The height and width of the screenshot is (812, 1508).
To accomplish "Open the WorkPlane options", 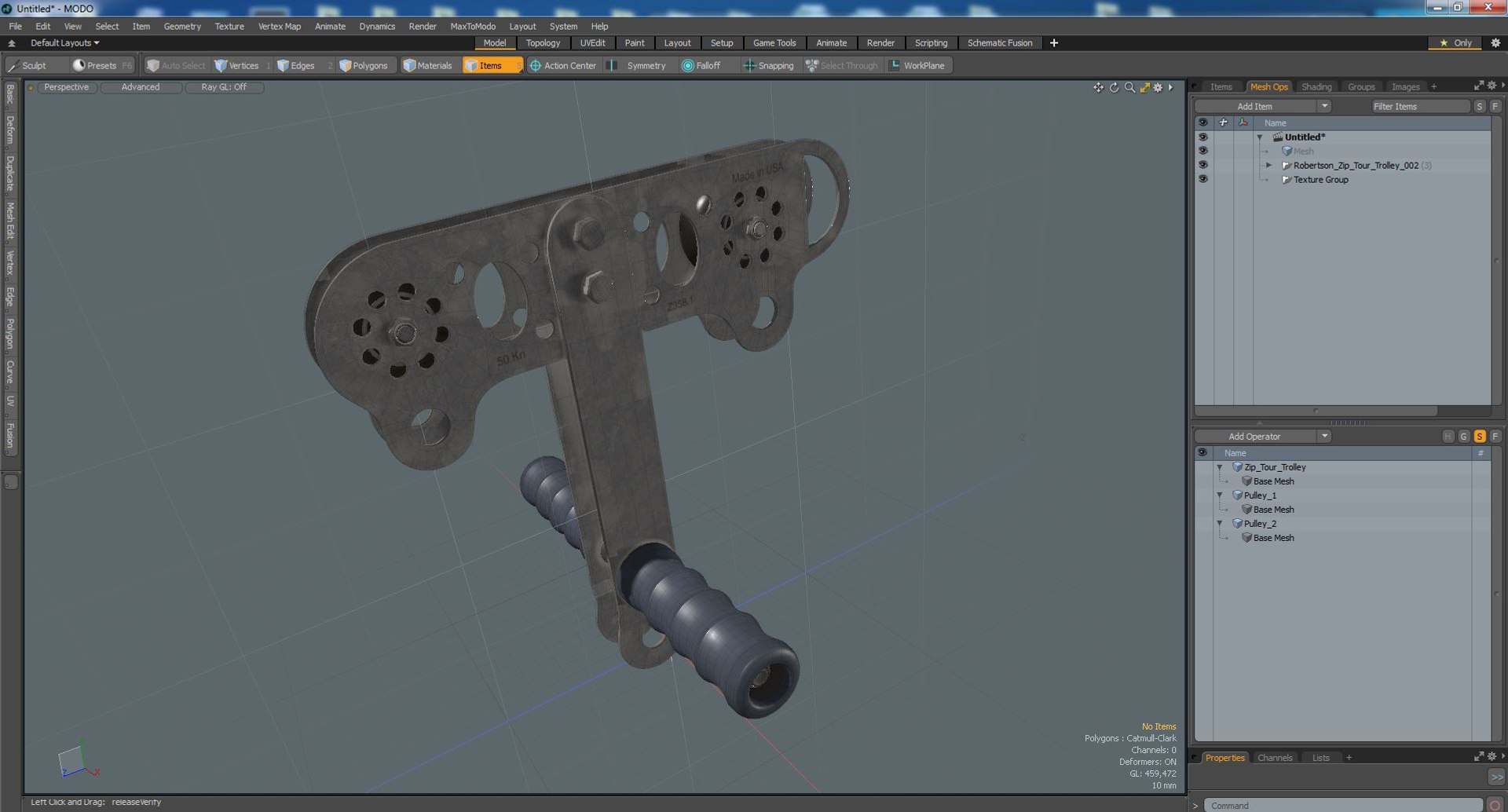I will pos(917,65).
